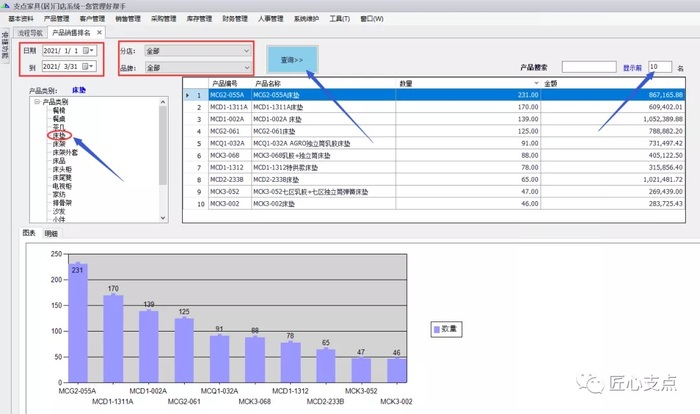Select 茶几 in the category tree
The image size is (700, 414).
point(59,127)
